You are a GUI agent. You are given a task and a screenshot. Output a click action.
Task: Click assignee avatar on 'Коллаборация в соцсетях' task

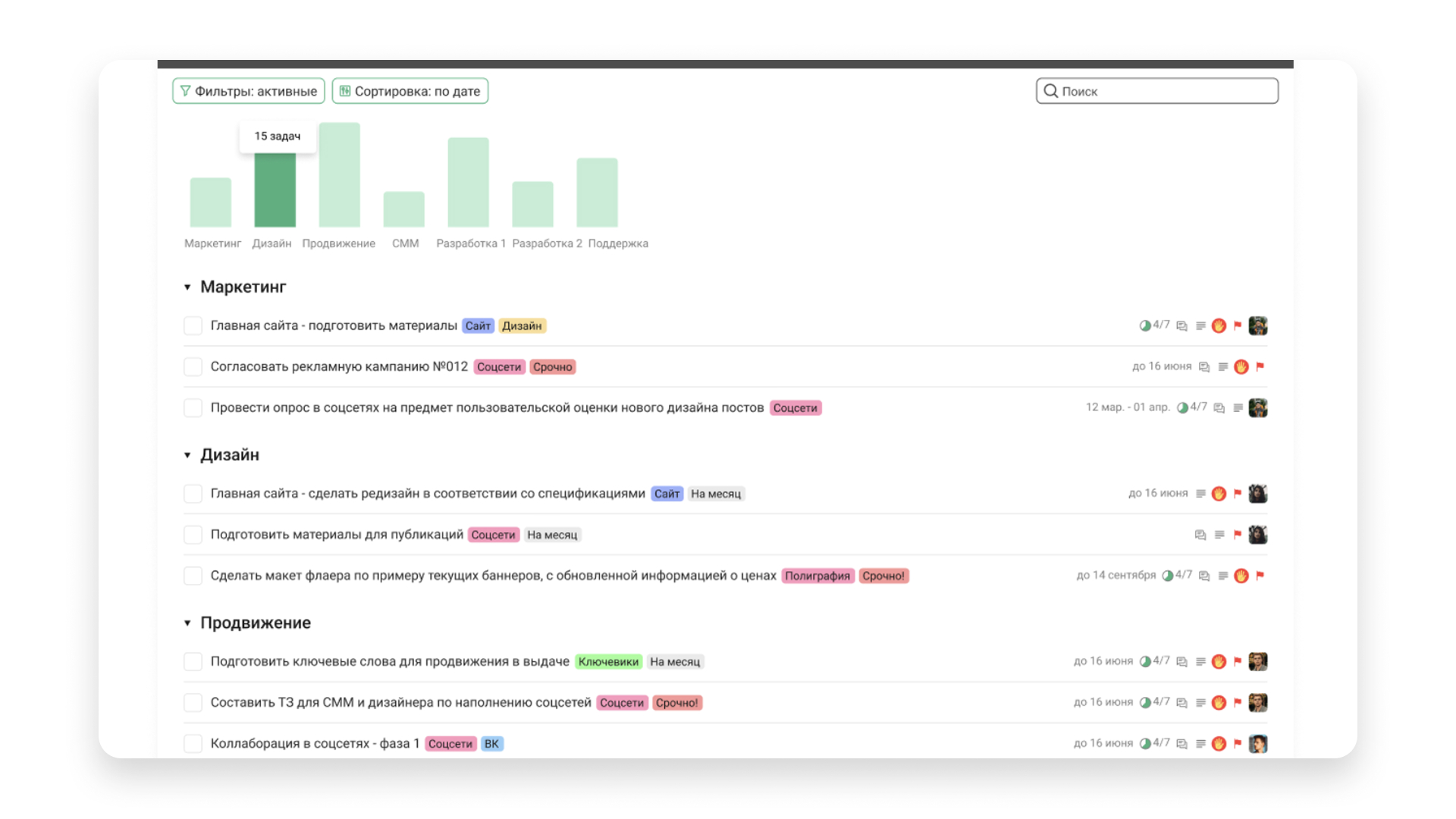click(x=1257, y=744)
